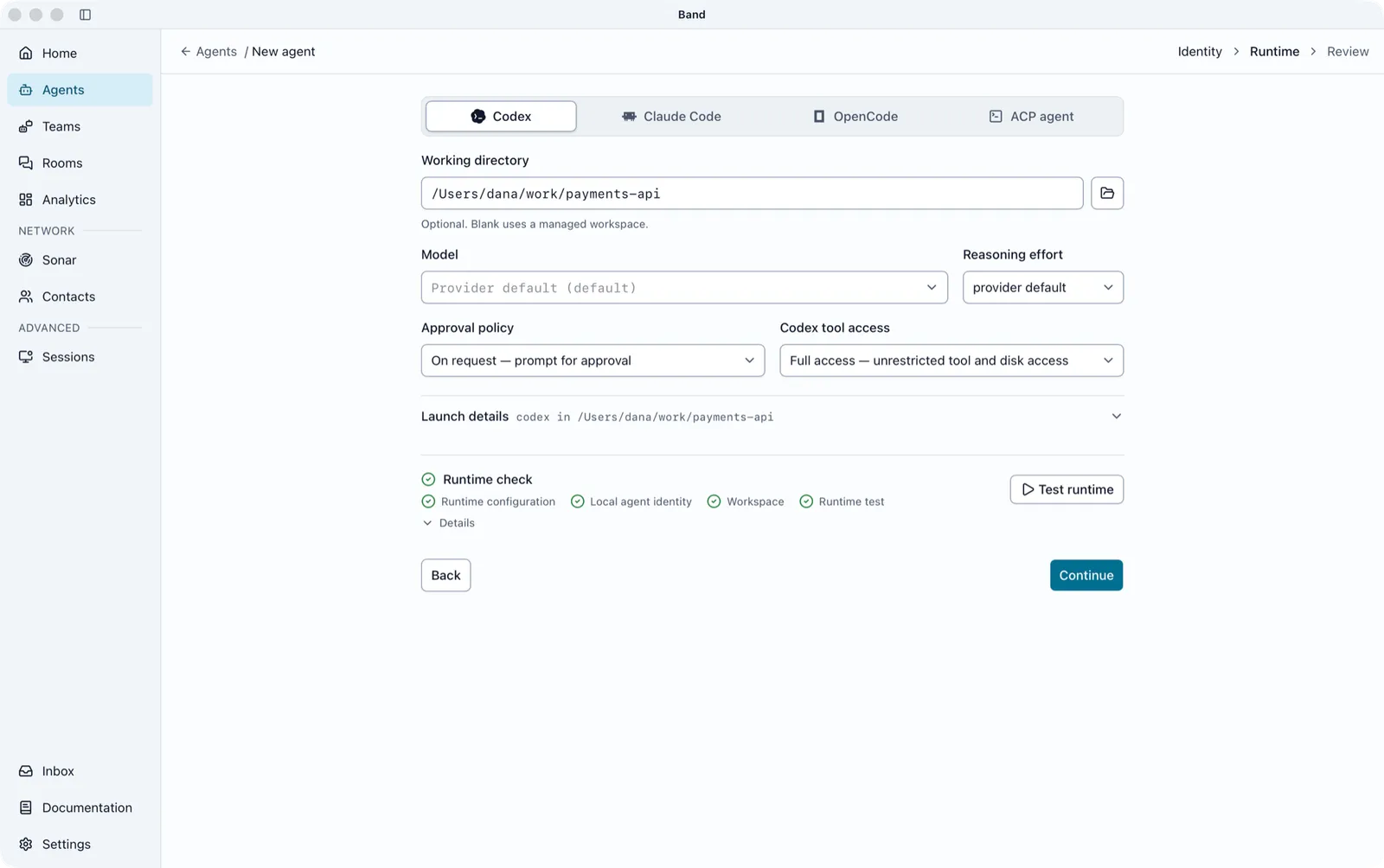Click the Analytics grid icon
The image size is (1384, 868).
(26, 200)
